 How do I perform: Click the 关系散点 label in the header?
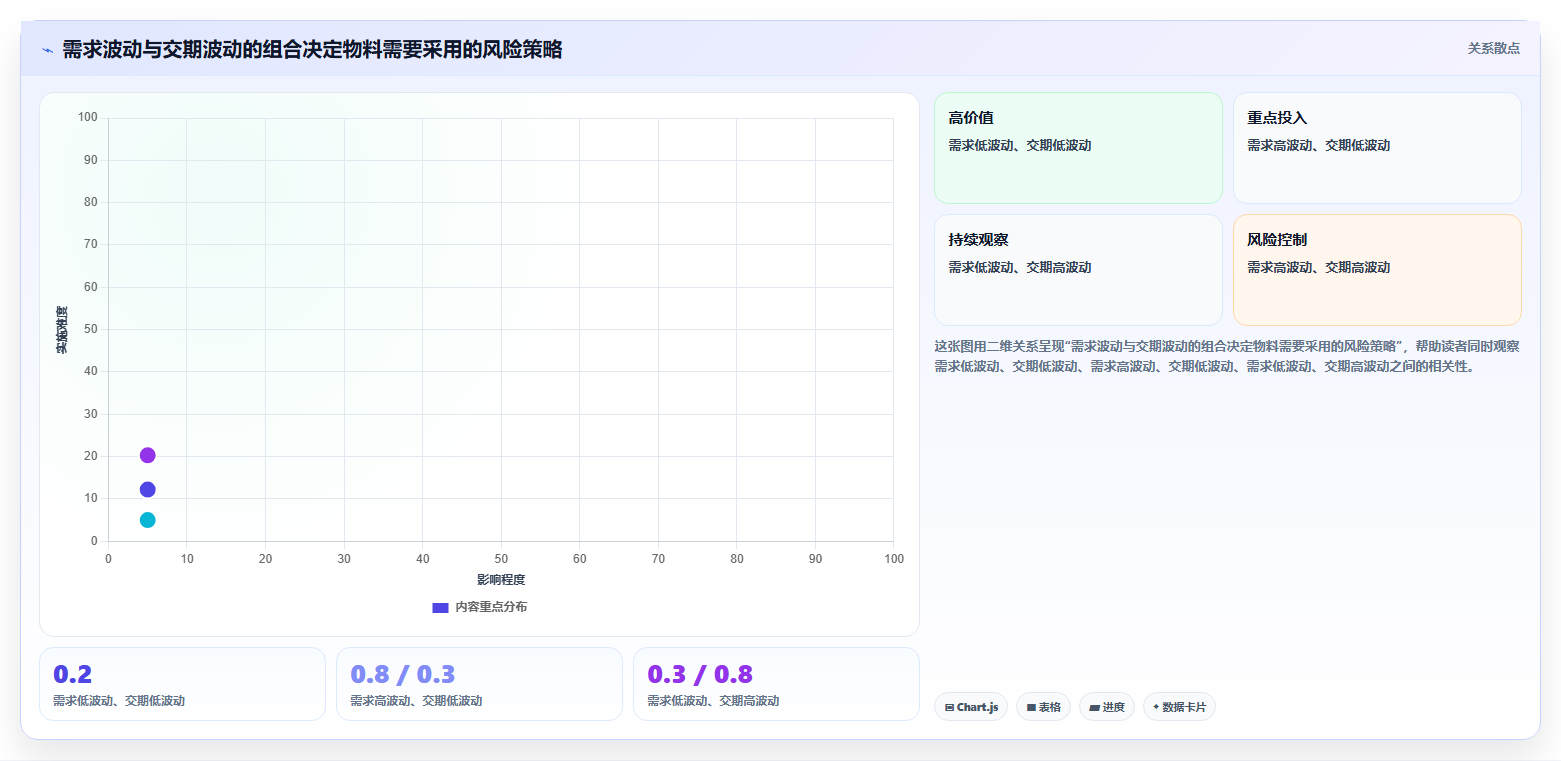pyautogui.click(x=1493, y=48)
